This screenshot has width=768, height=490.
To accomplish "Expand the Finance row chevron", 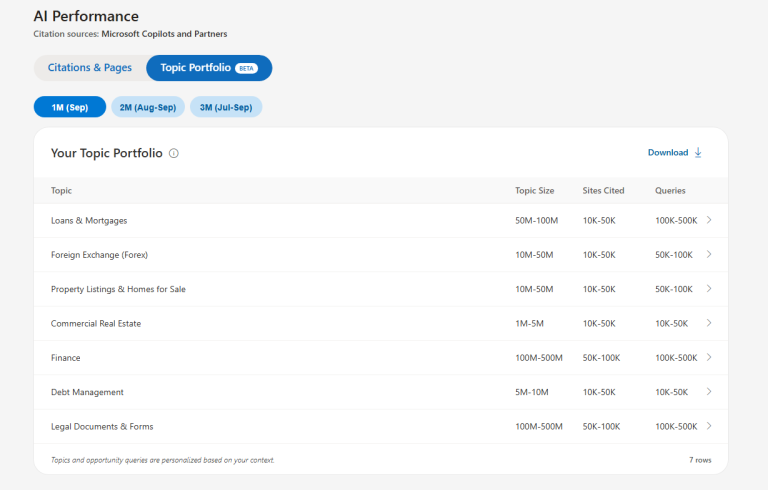I will click(709, 357).
